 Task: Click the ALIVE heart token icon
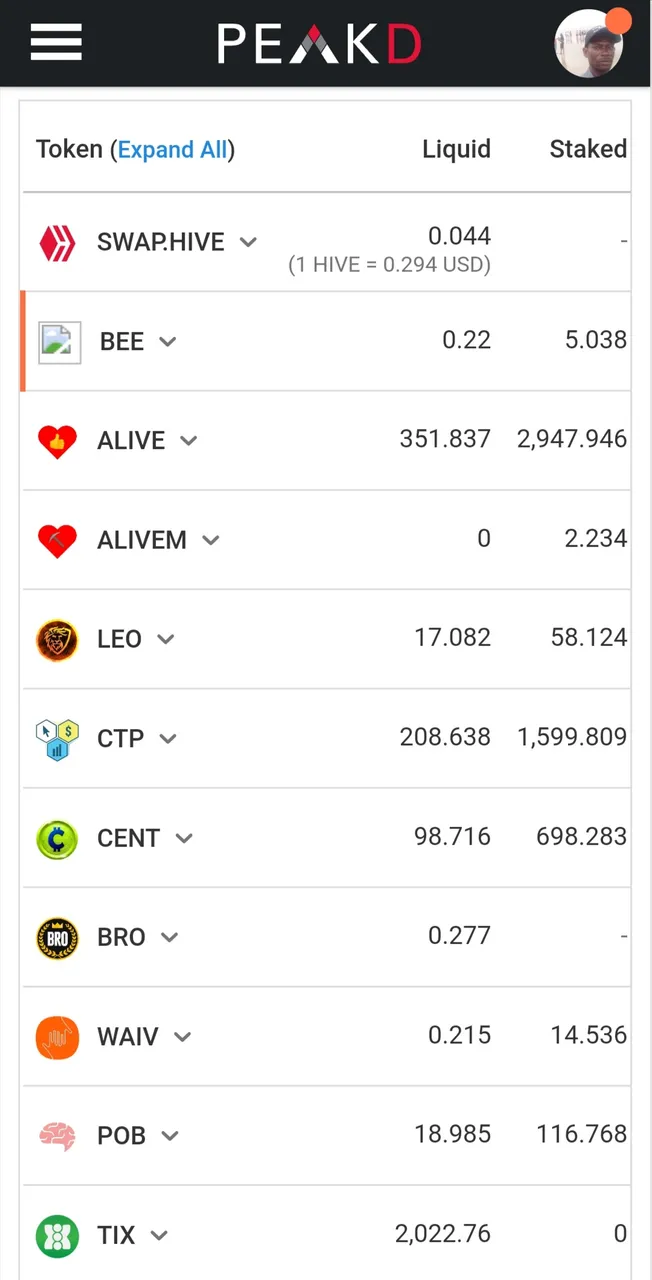coord(57,441)
